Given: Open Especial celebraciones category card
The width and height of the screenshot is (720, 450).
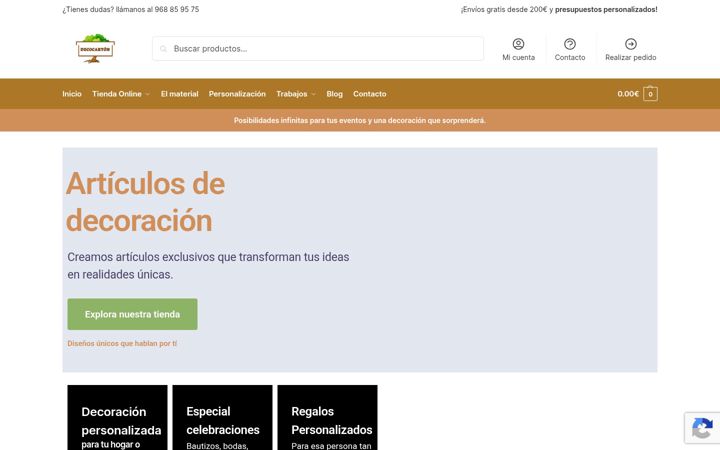Looking at the screenshot, I should pyautogui.click(x=222, y=417).
